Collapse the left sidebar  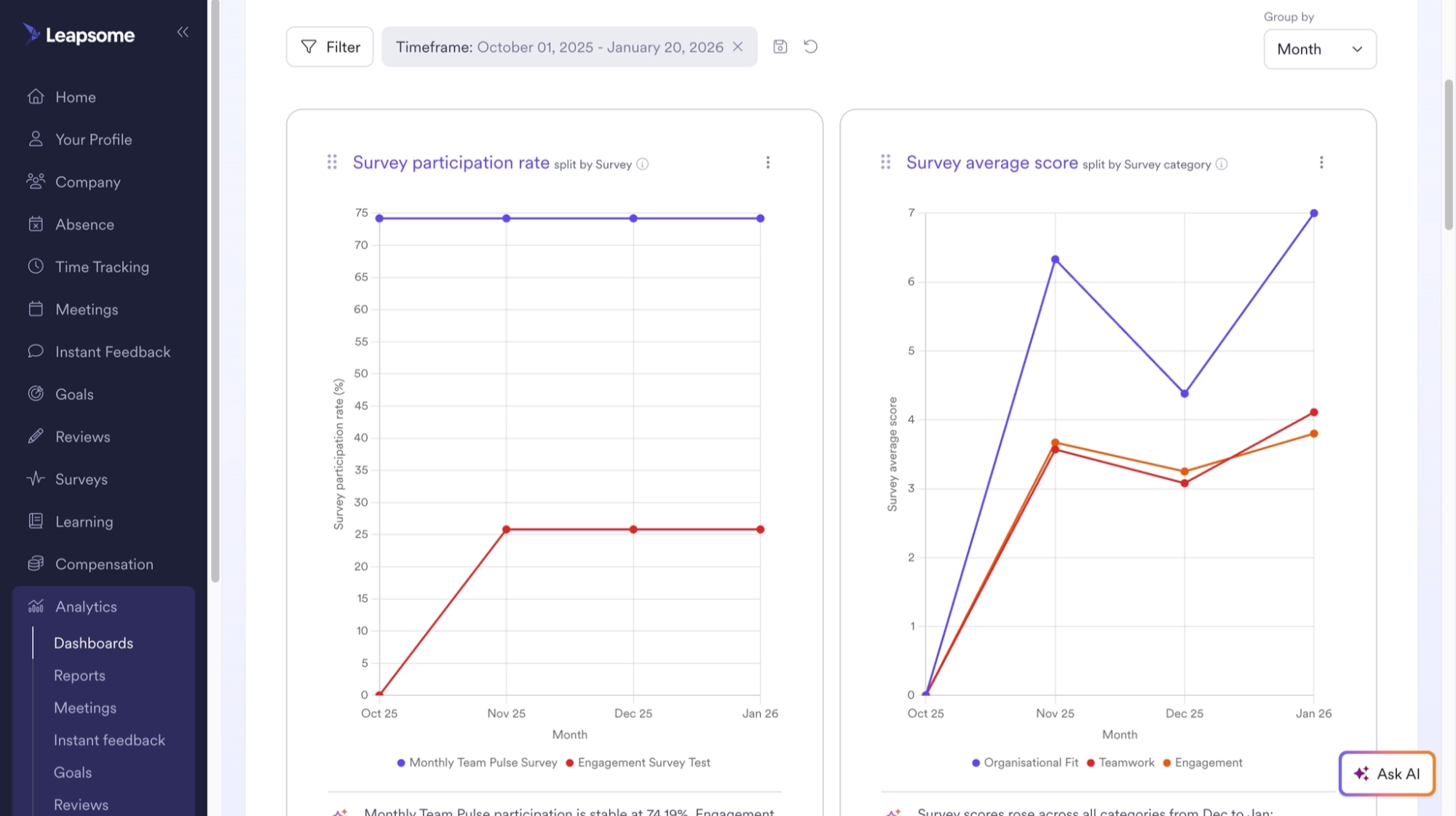(x=183, y=32)
